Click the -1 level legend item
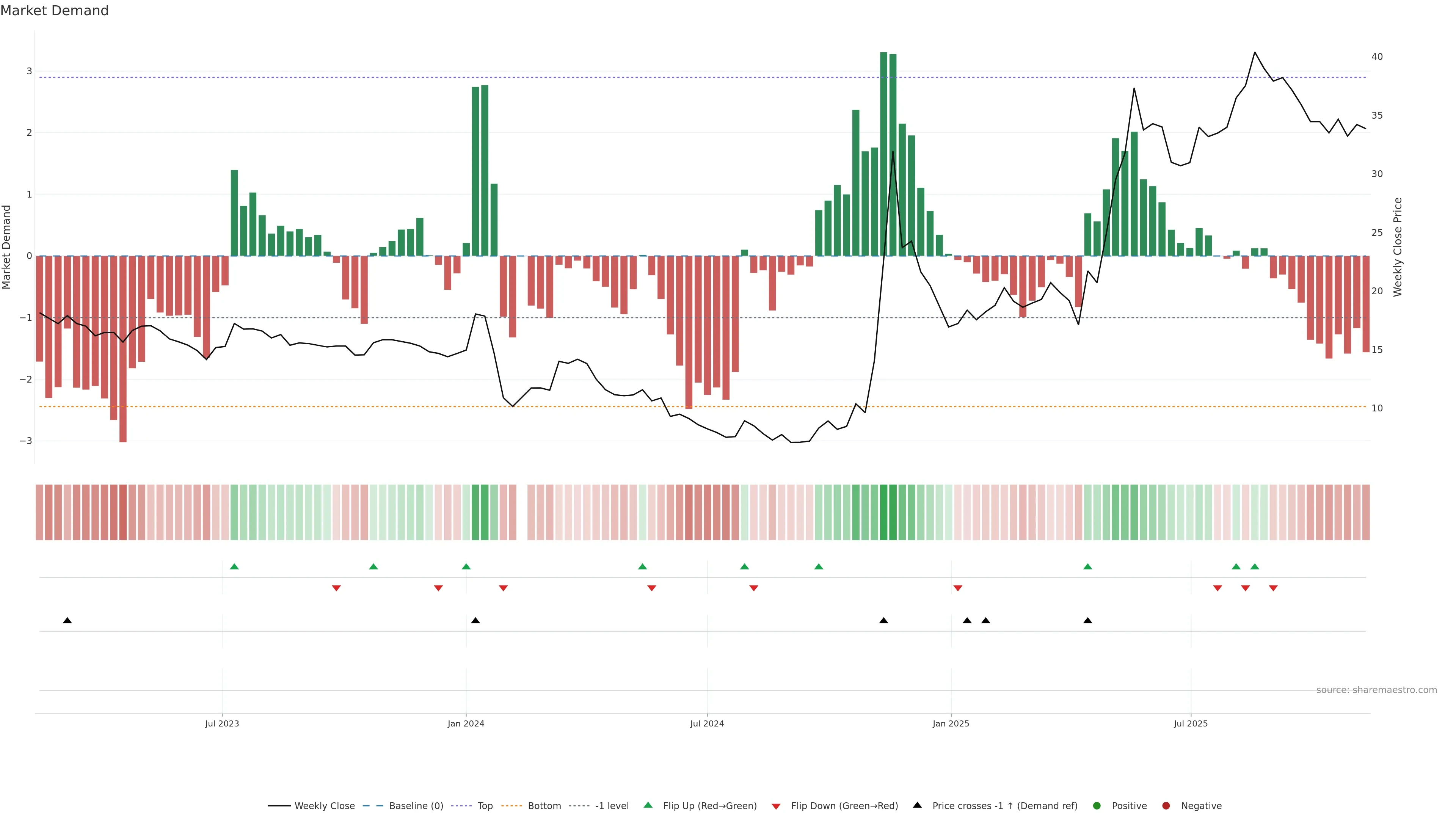This screenshot has height=819, width=1456. click(612, 806)
